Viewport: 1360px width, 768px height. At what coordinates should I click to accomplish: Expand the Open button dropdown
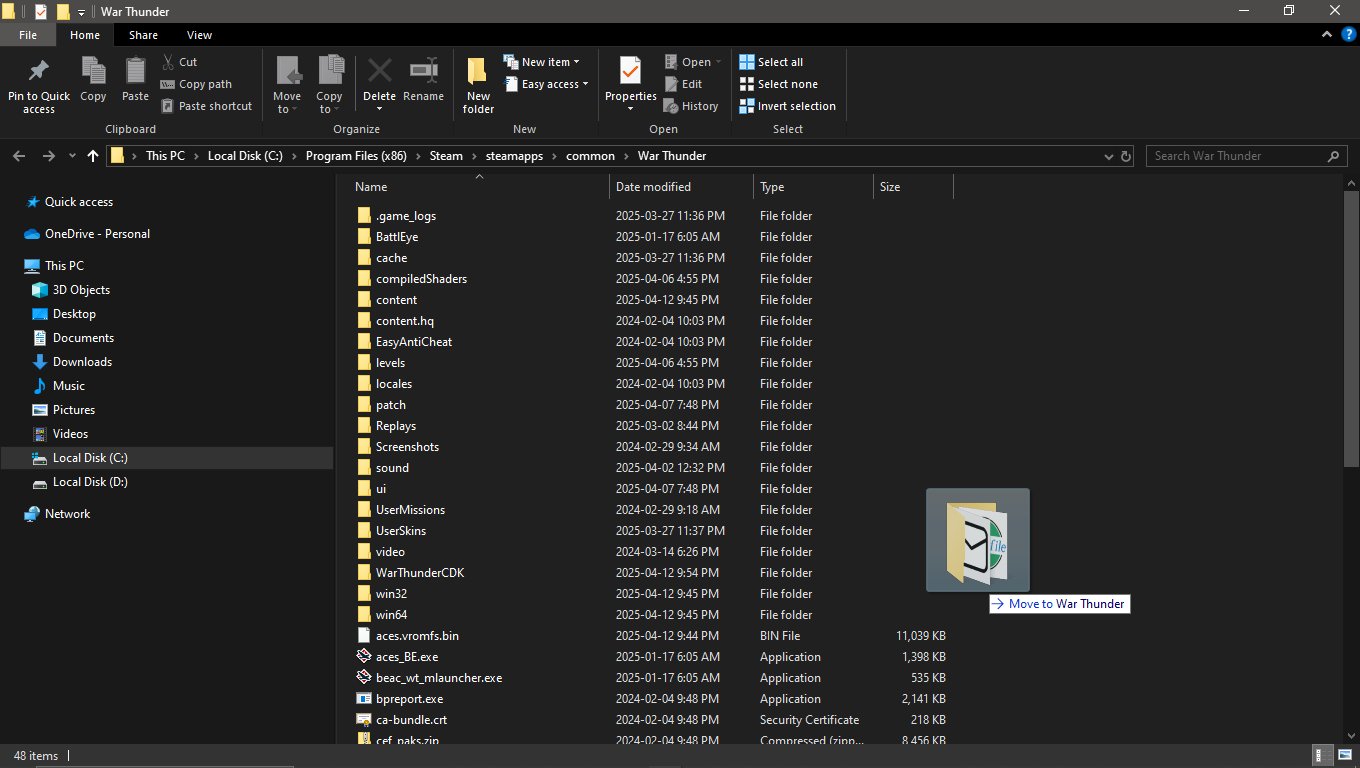[718, 62]
